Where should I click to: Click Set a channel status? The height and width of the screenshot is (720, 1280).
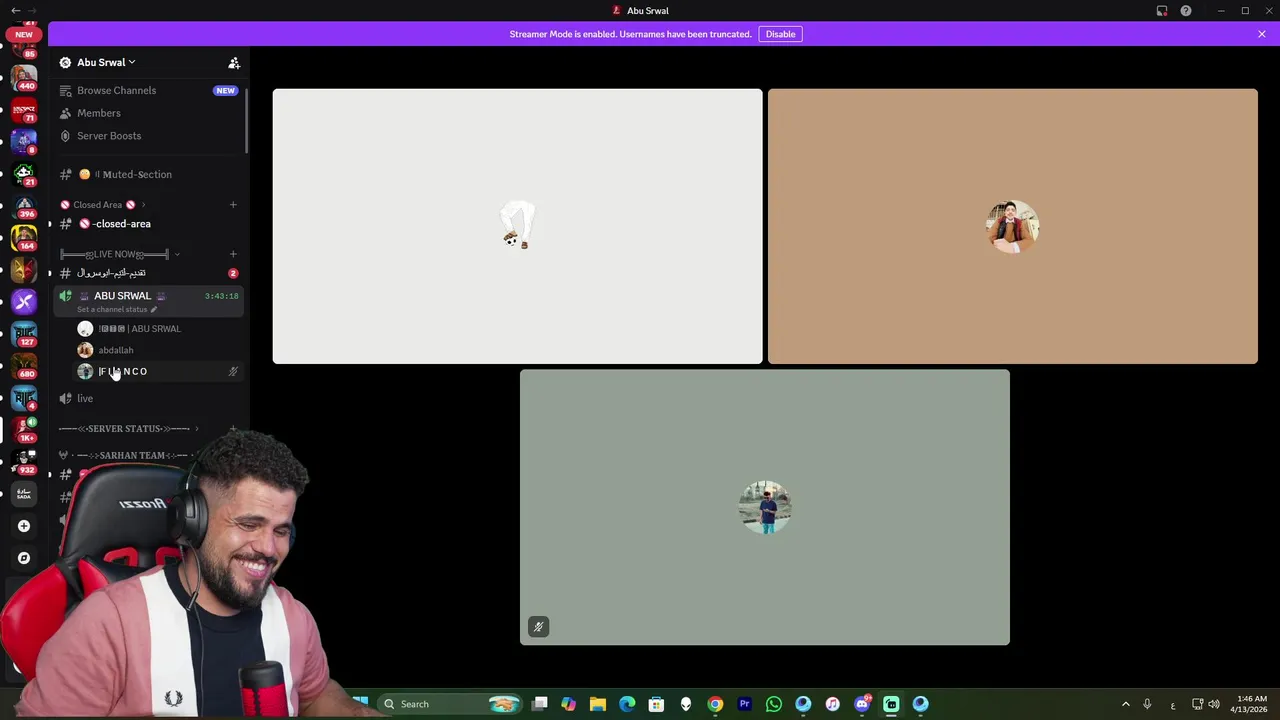[117, 309]
